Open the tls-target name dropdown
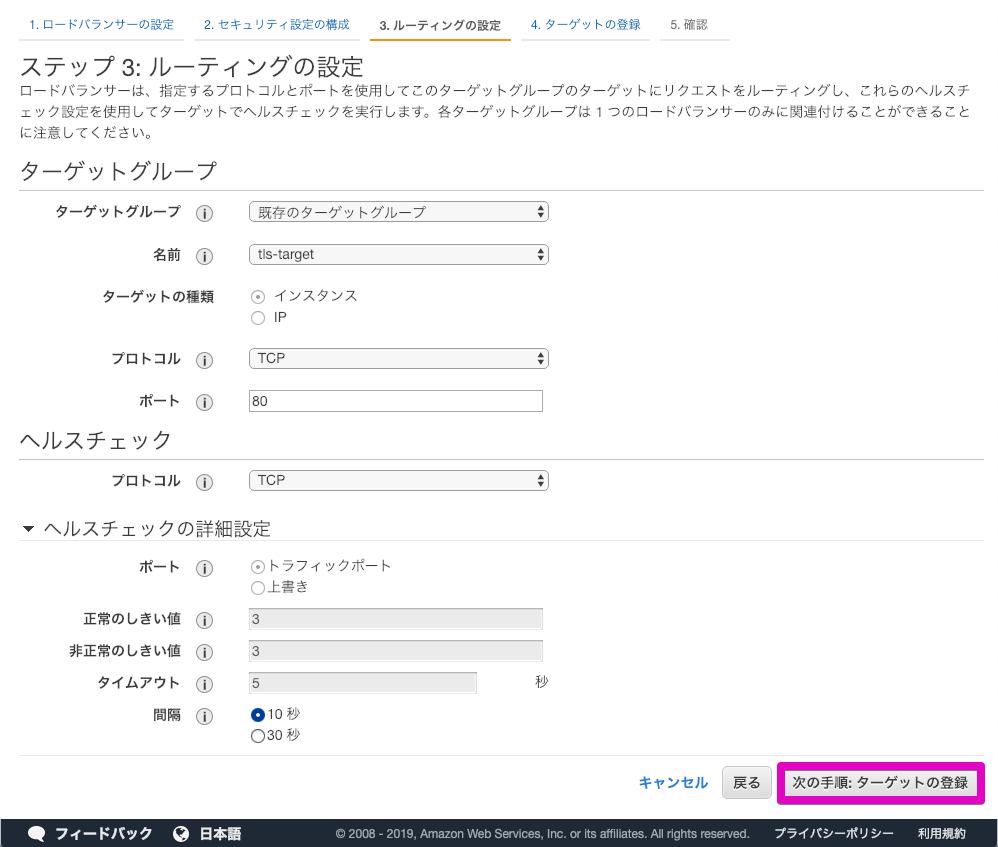 pyautogui.click(x=398, y=255)
